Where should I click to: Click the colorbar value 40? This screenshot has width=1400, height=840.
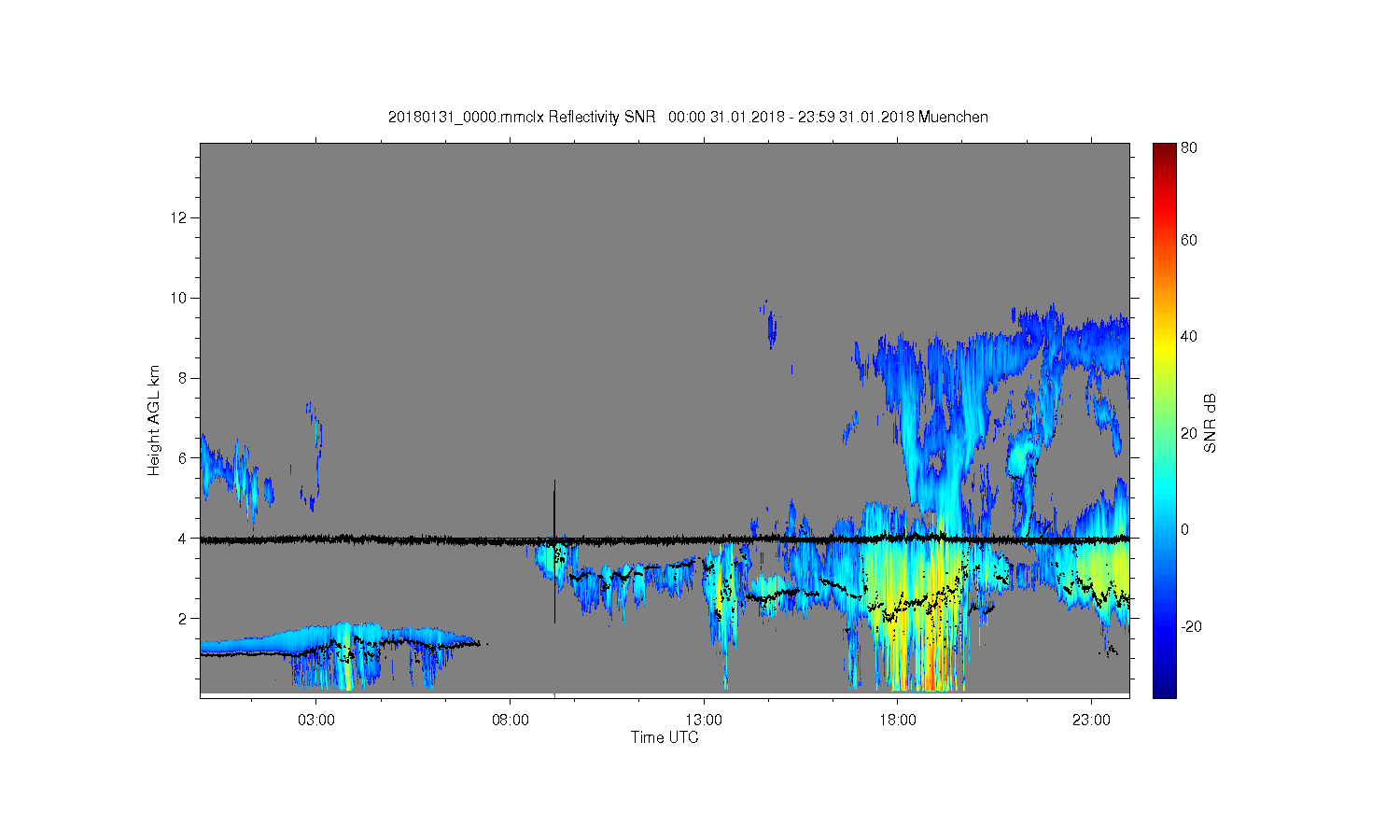pos(1189,336)
